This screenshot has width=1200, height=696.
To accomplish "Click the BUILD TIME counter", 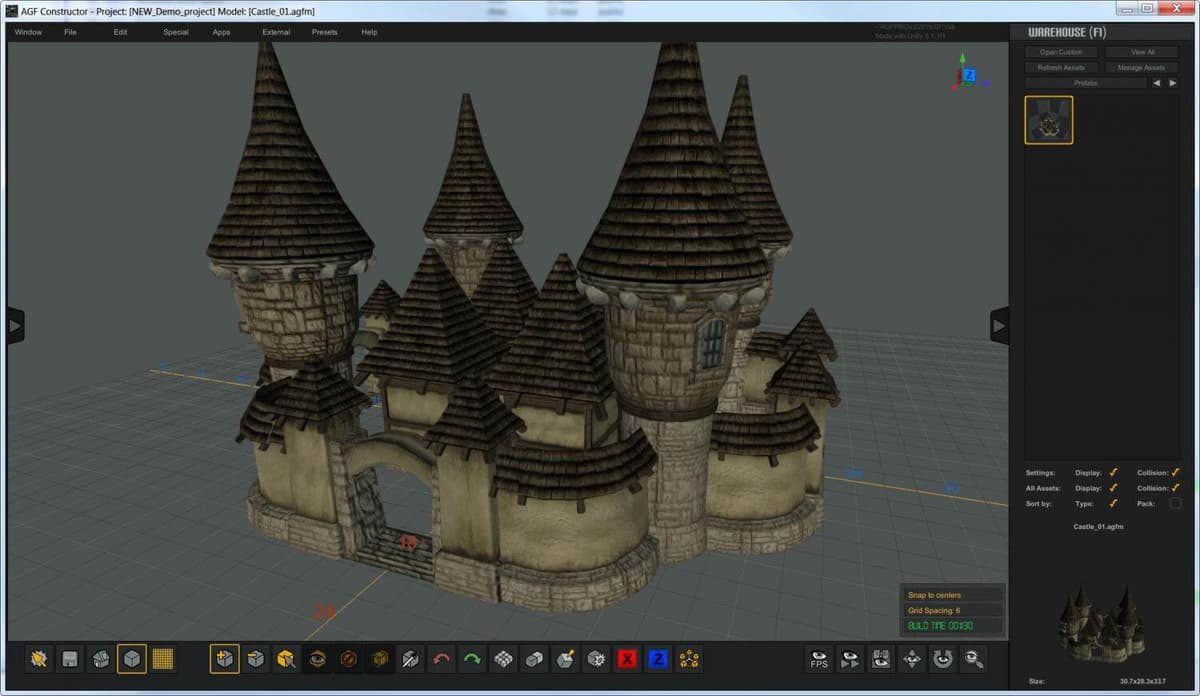I will (952, 626).
